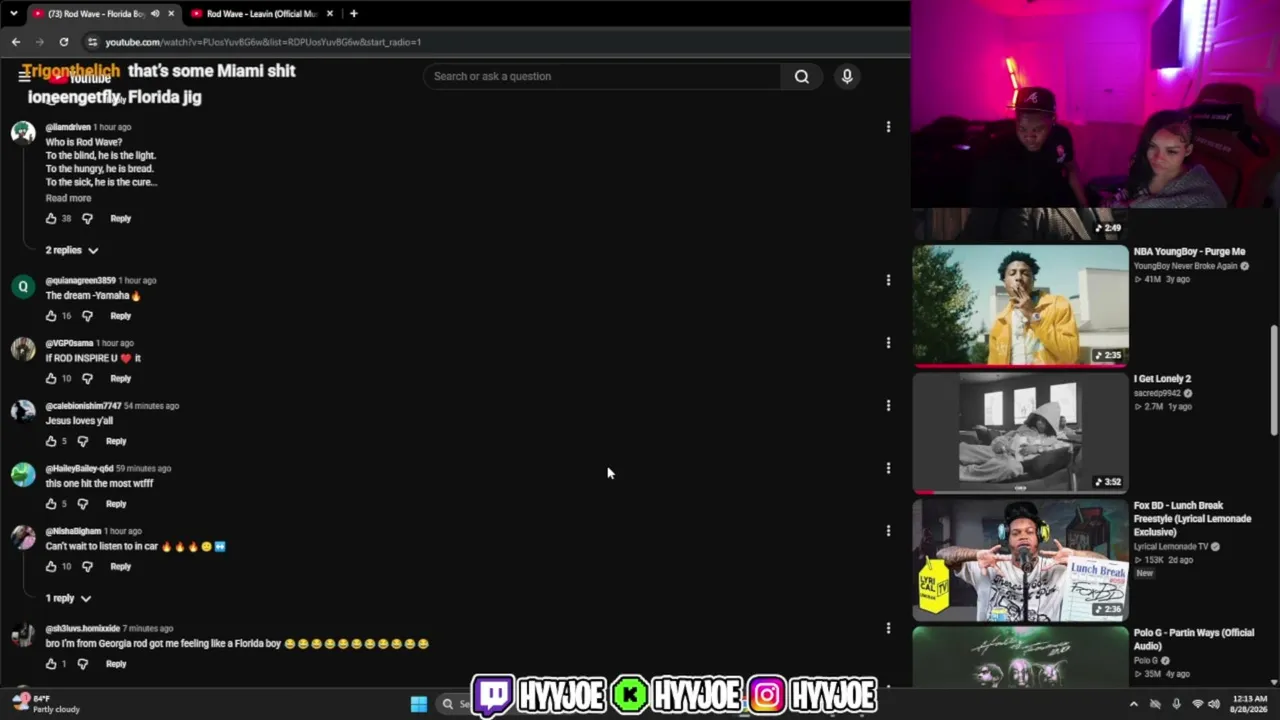Reply to the "The dream -Yamaha" comment
This screenshot has height=720, width=1280.
120,316
